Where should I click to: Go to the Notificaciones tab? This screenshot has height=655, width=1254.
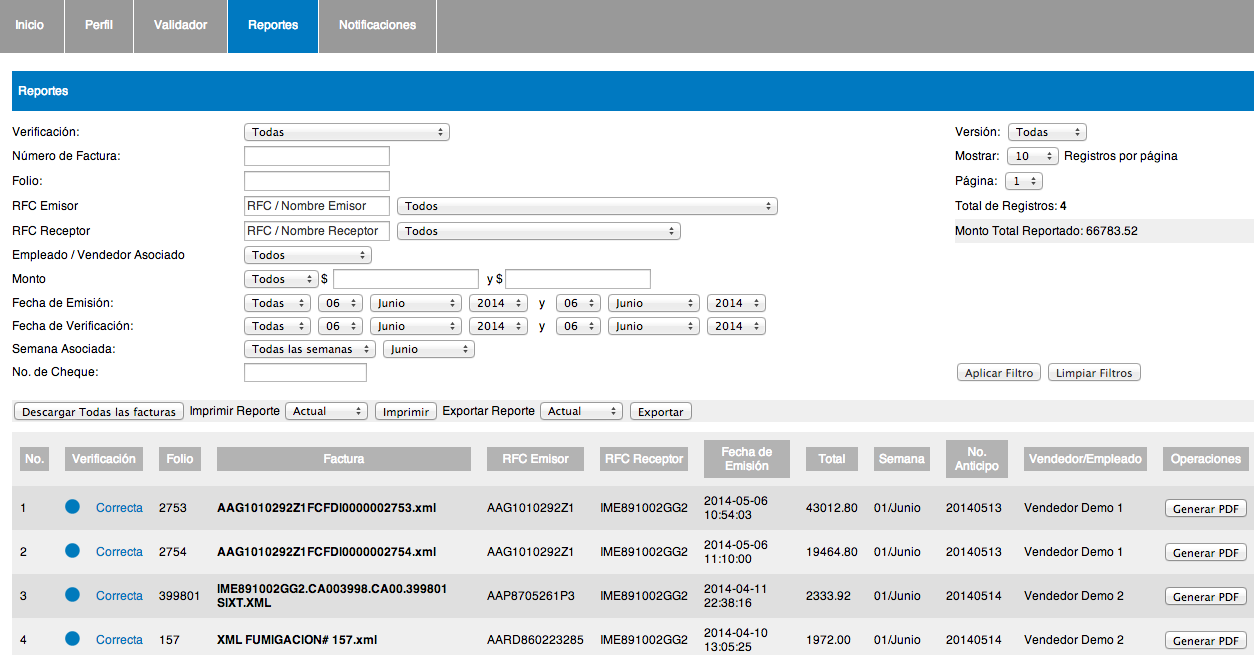click(x=377, y=25)
